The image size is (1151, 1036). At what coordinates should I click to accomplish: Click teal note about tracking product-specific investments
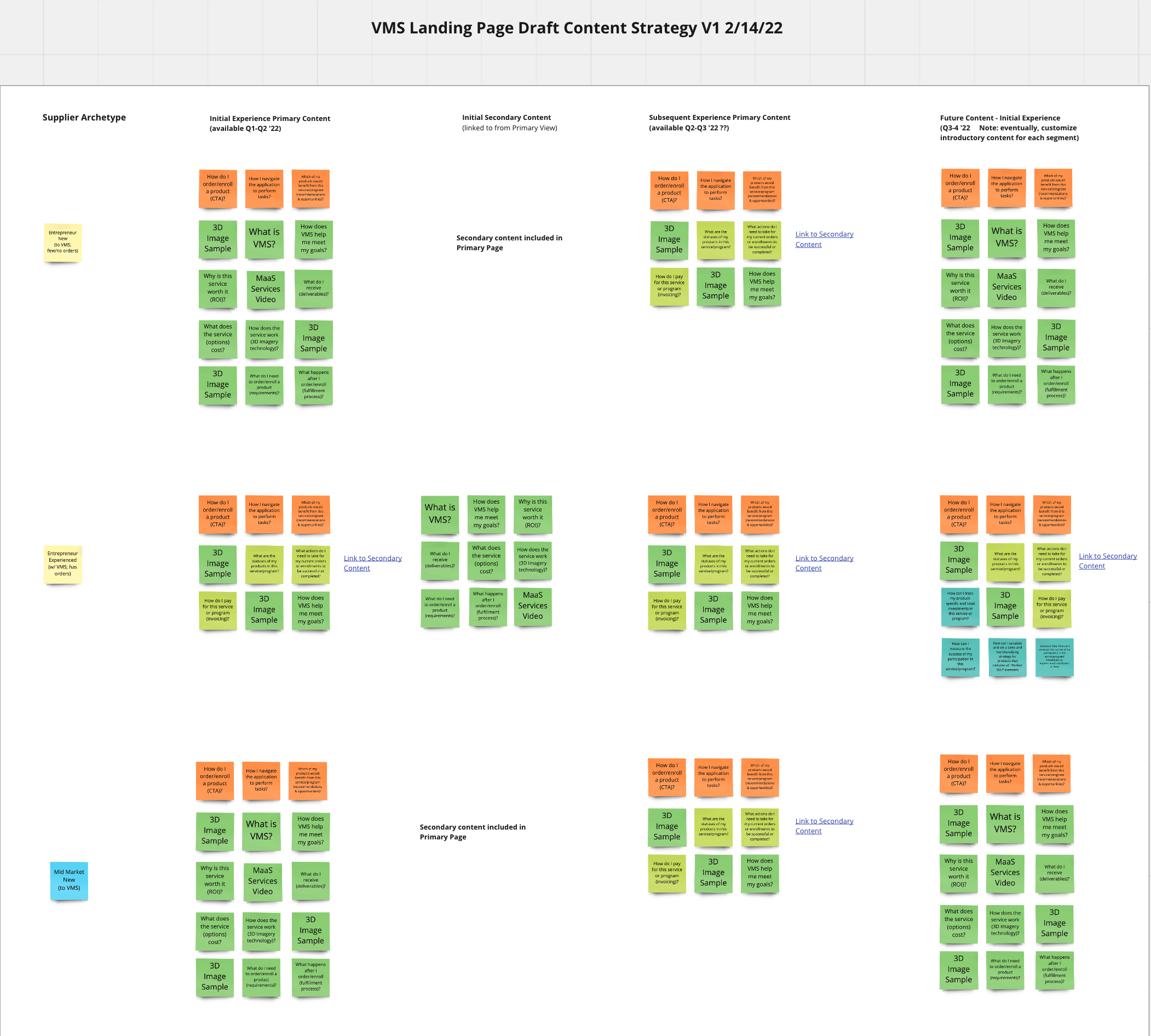click(x=960, y=606)
